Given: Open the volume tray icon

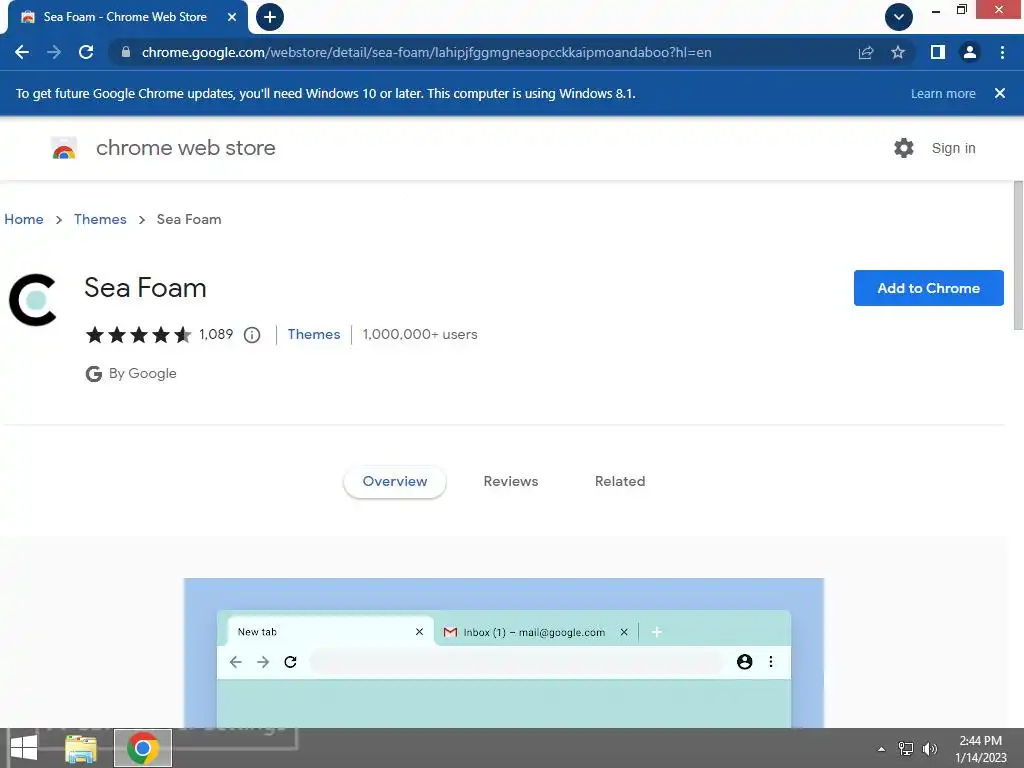Looking at the screenshot, I should tap(930, 748).
